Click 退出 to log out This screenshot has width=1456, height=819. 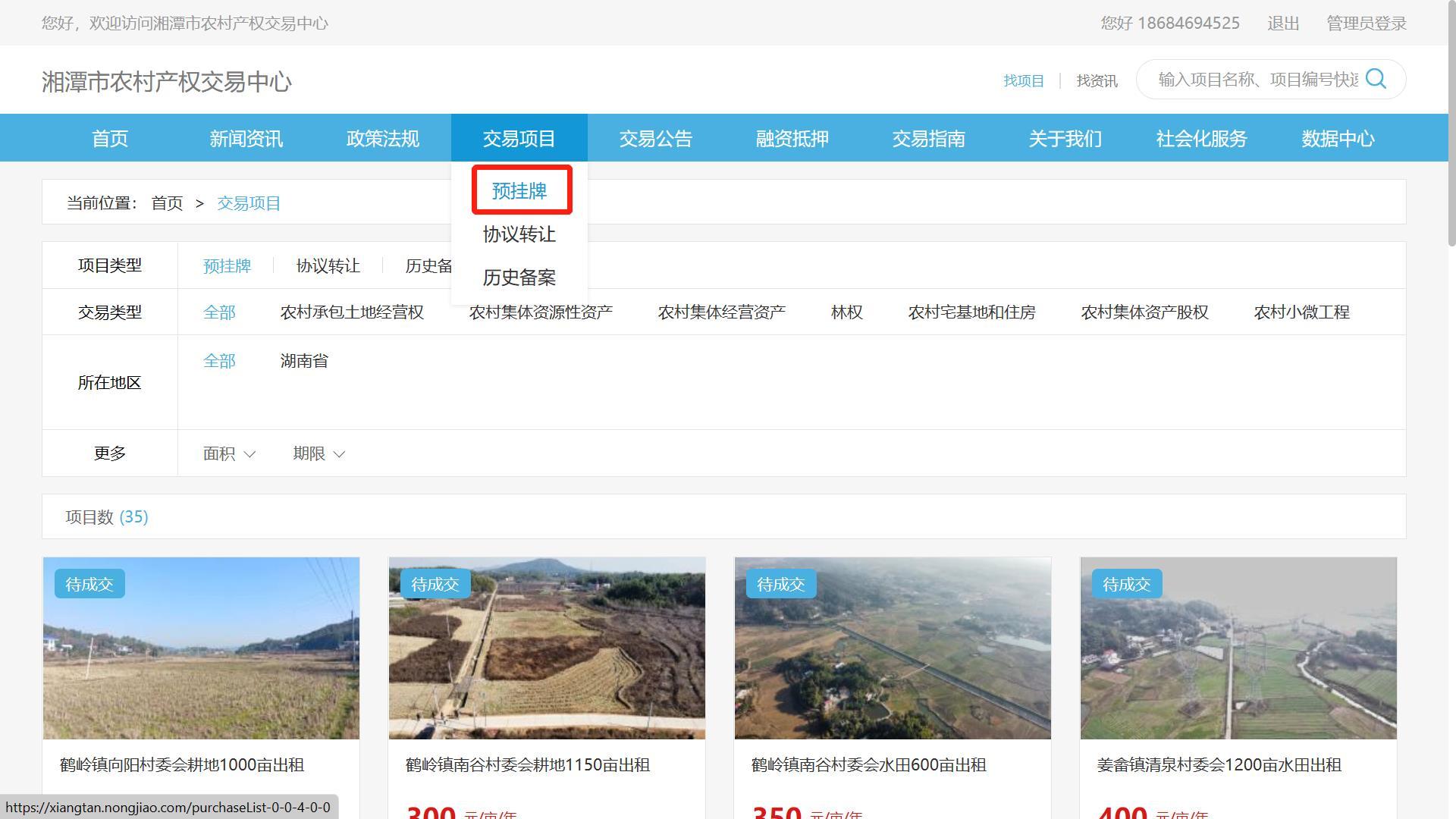[x=1283, y=24]
